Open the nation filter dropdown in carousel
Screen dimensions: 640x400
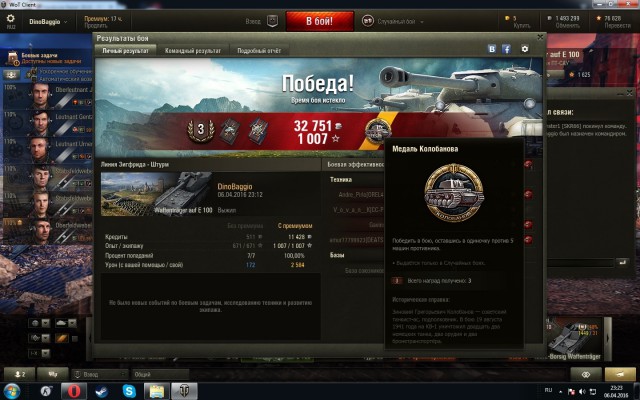pyautogui.click(x=40, y=323)
